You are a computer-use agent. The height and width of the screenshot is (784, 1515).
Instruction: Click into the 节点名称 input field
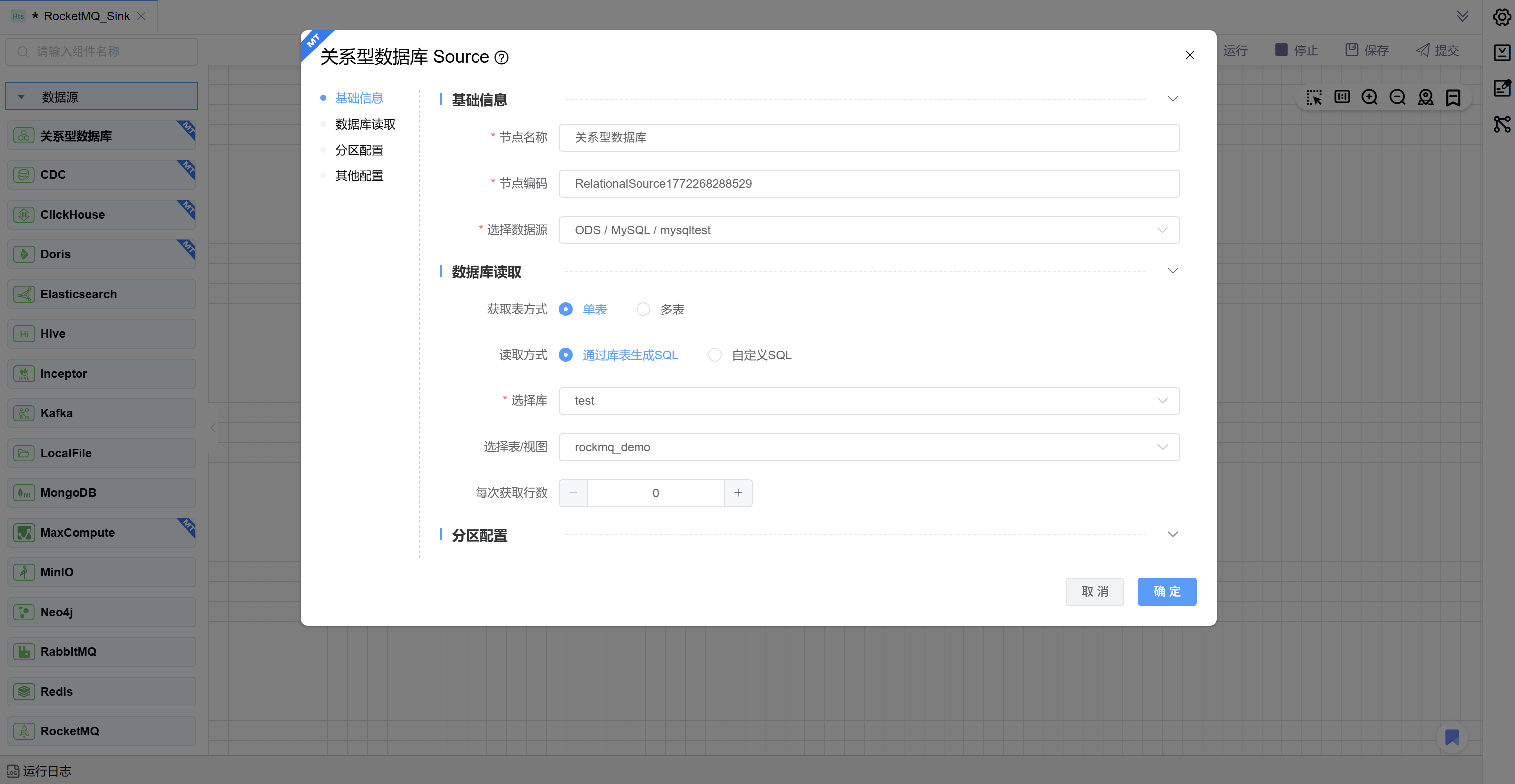869,138
